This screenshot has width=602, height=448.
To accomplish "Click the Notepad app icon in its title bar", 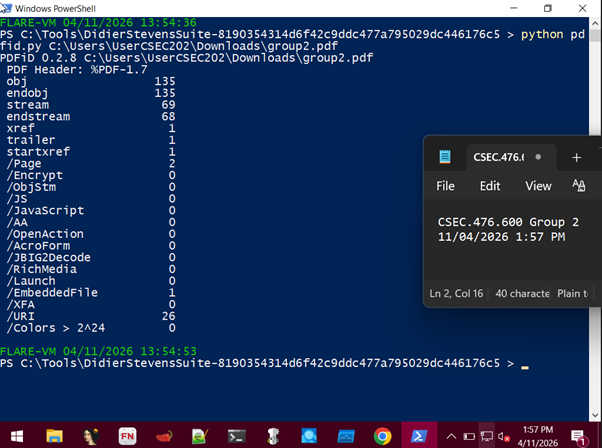I will (x=445, y=157).
